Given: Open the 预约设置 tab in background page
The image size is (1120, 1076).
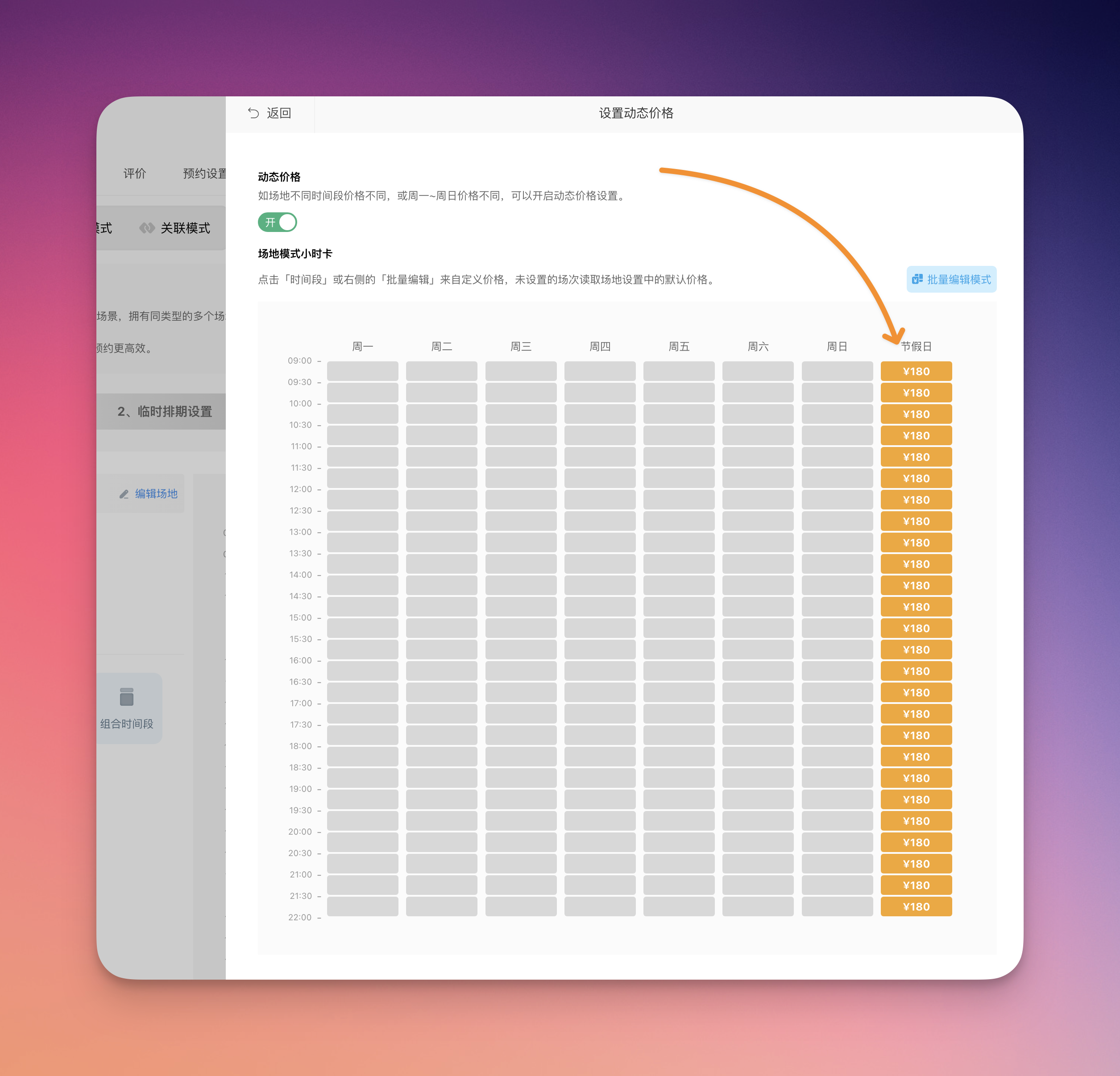Looking at the screenshot, I should (204, 173).
